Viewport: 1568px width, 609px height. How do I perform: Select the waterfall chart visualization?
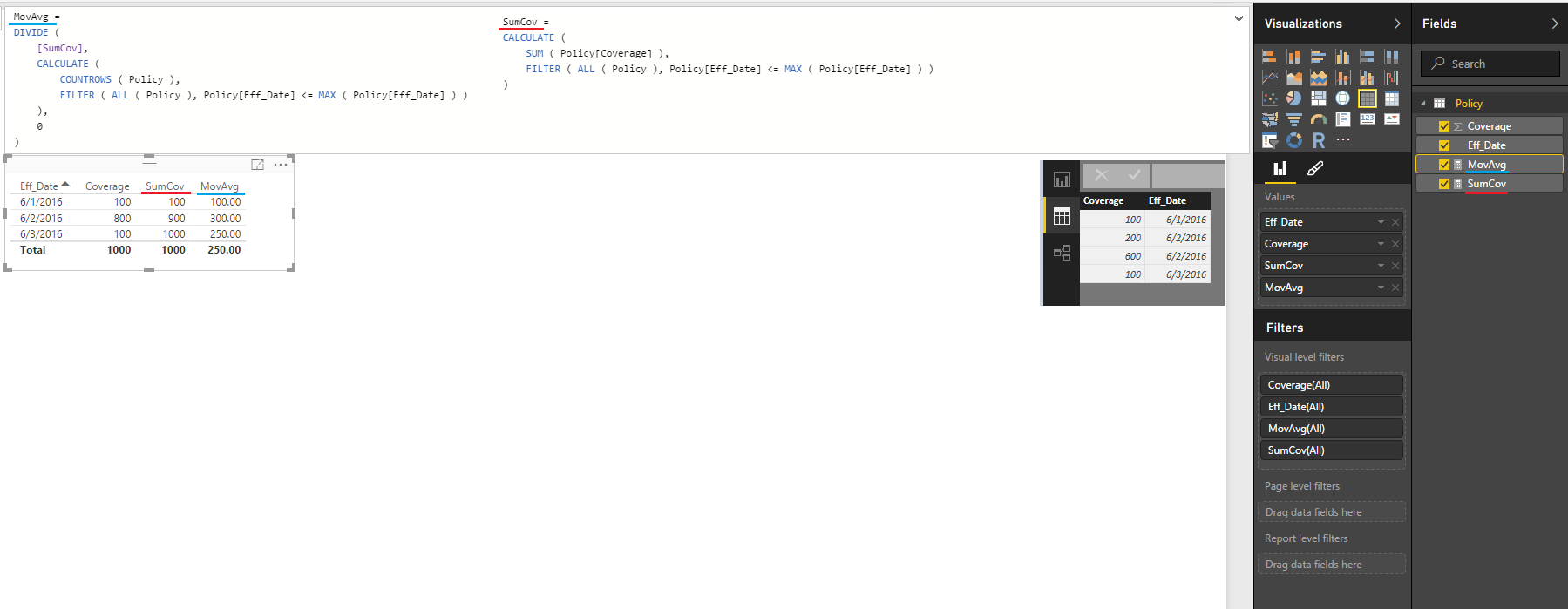tap(1391, 78)
